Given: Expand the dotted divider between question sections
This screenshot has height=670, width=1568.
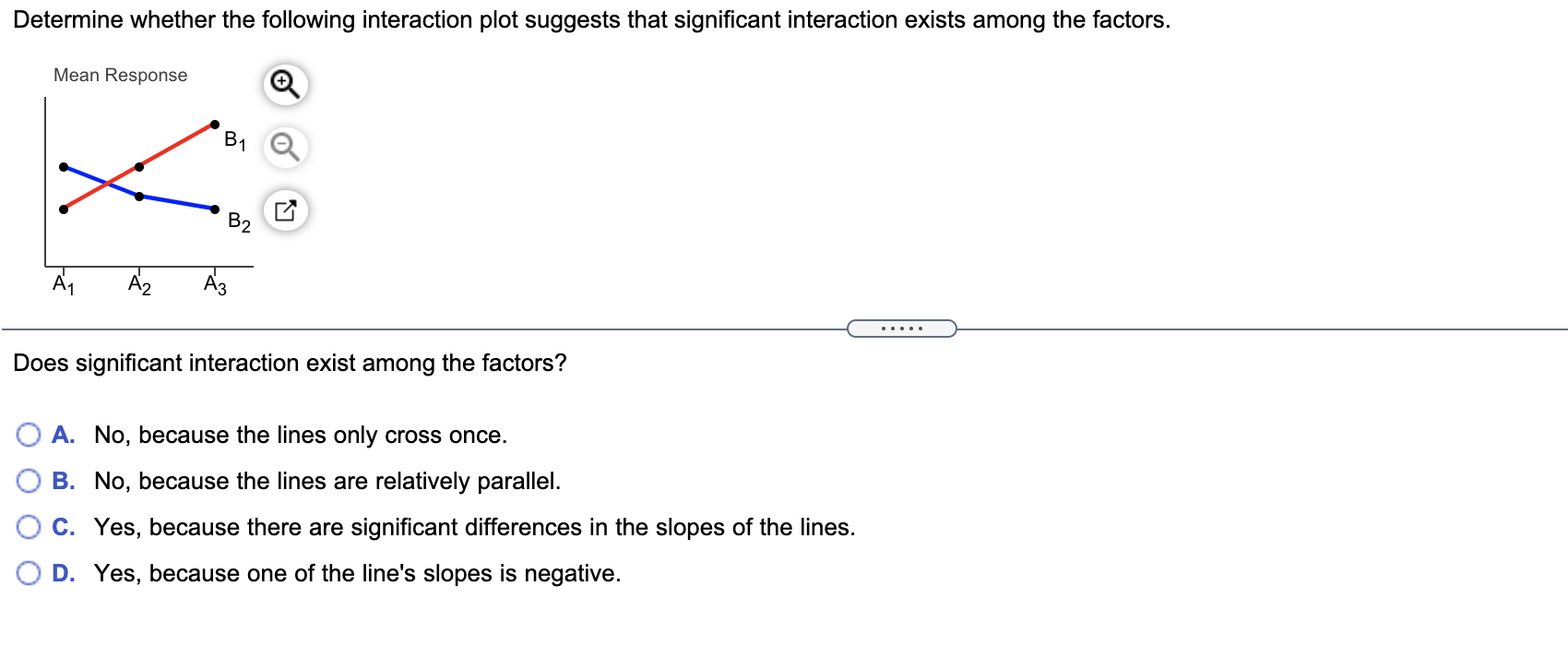Looking at the screenshot, I should coord(901,327).
